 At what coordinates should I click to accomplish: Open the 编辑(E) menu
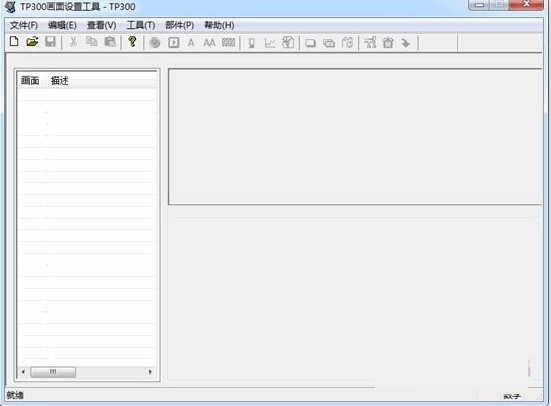[62, 25]
